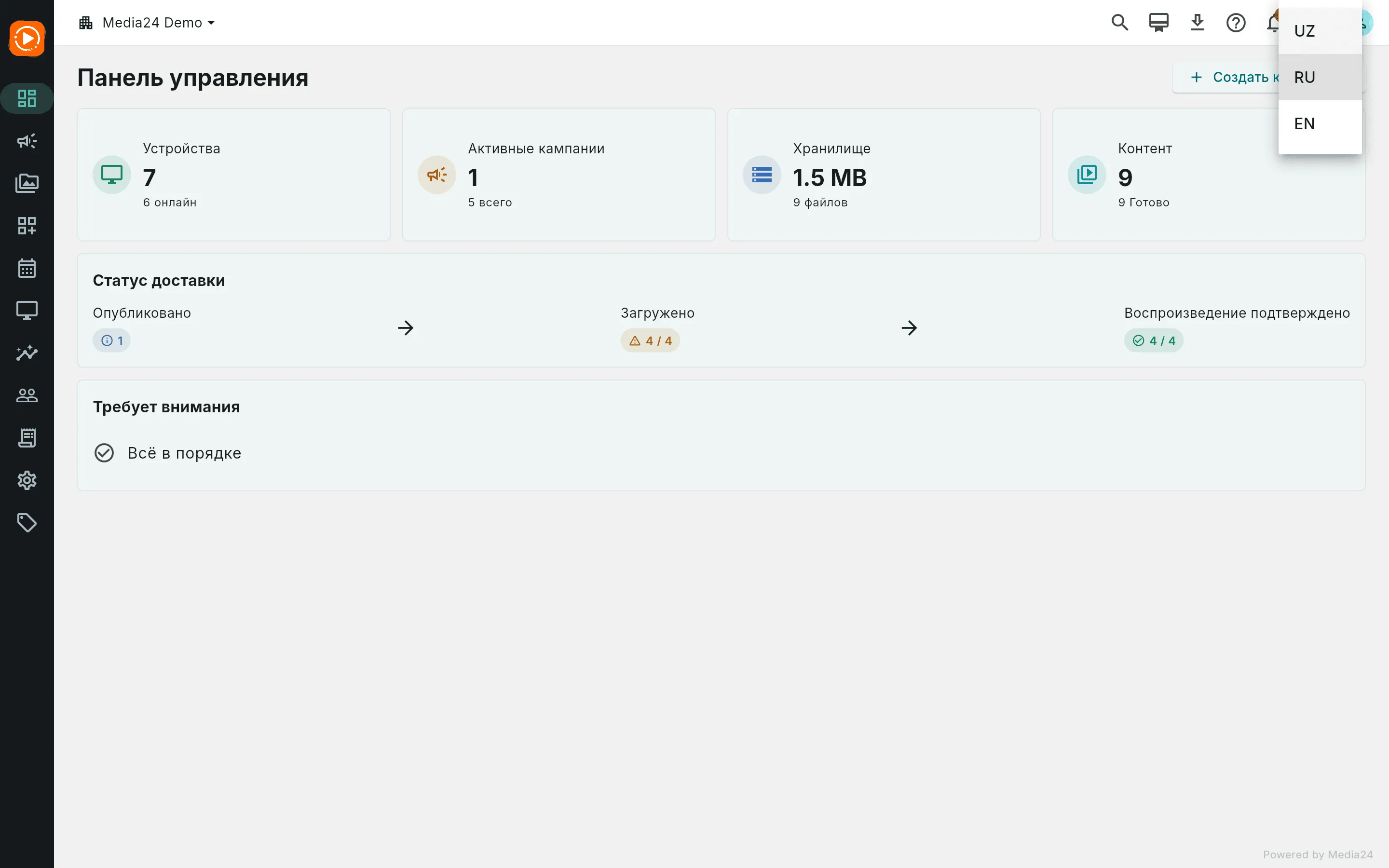The width and height of the screenshot is (1389, 868).
Task: Click the 9 Готово text
Action: pyautogui.click(x=1144, y=202)
